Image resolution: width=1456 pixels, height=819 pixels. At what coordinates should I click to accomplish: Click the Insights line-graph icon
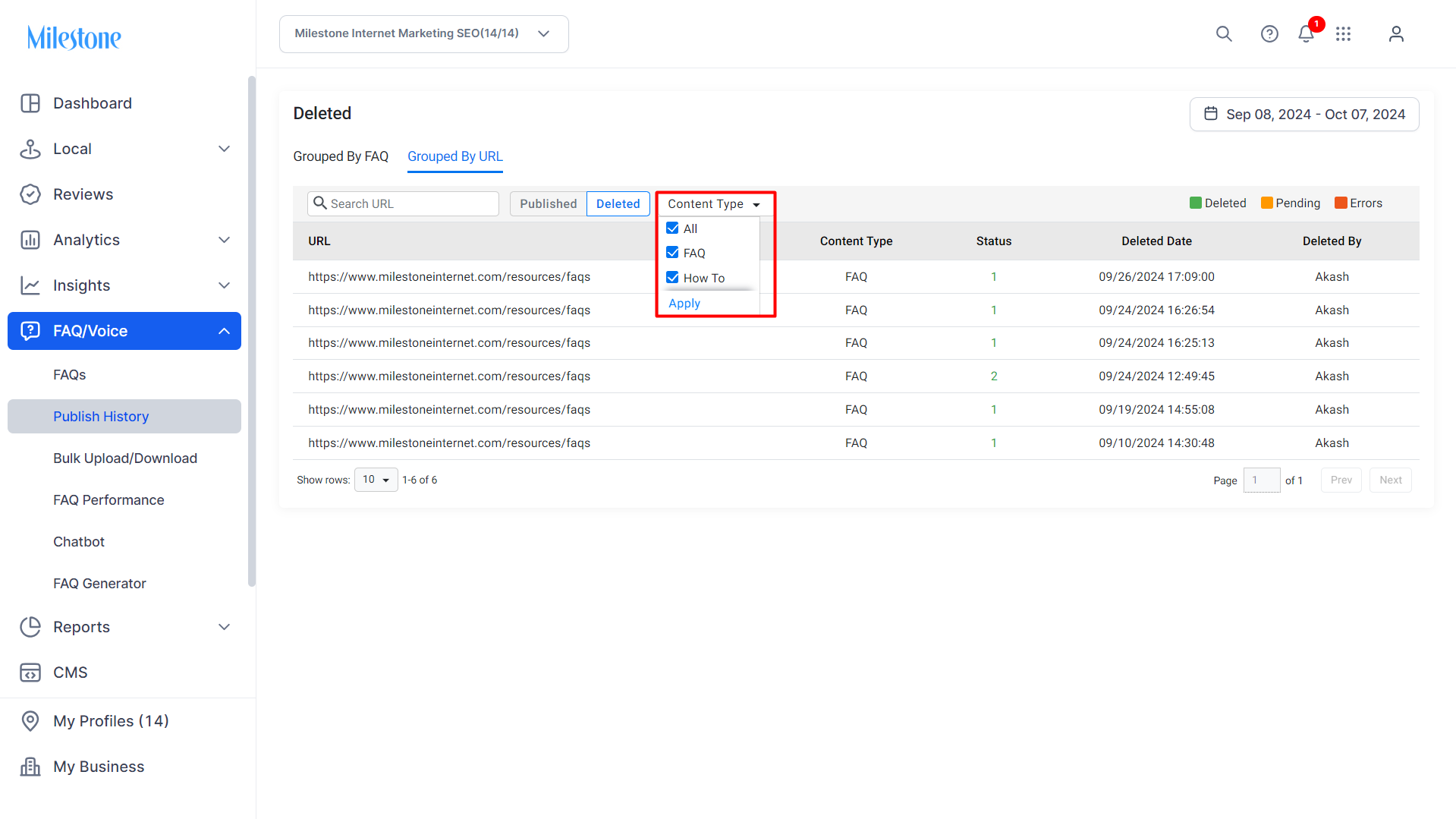click(30, 285)
